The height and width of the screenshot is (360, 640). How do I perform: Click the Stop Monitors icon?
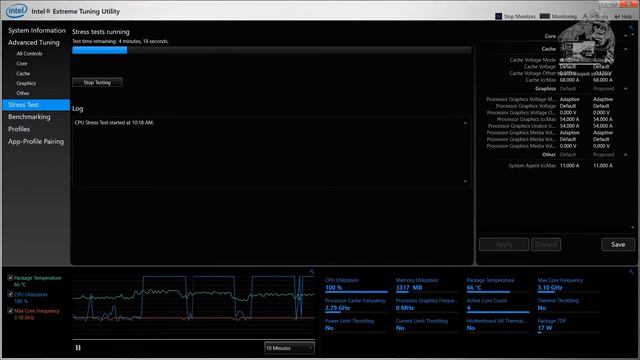(498, 16)
